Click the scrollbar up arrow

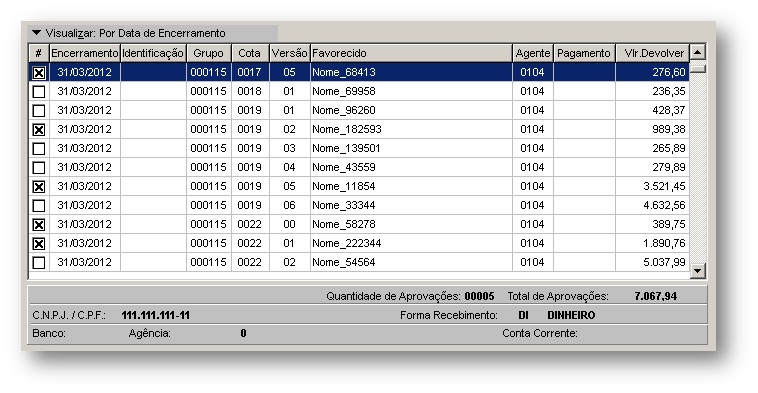697,52
